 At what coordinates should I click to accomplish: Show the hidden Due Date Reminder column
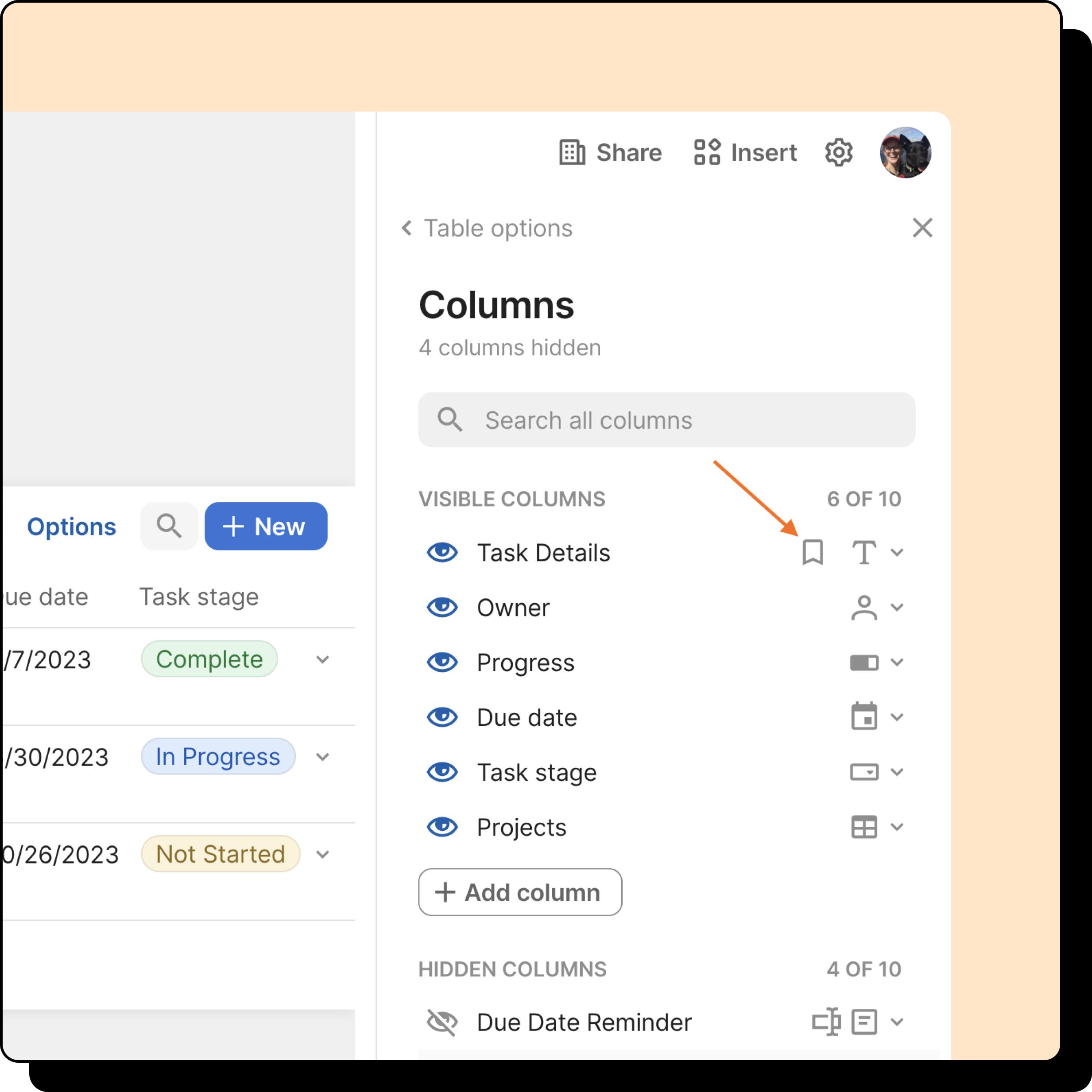click(442, 1022)
